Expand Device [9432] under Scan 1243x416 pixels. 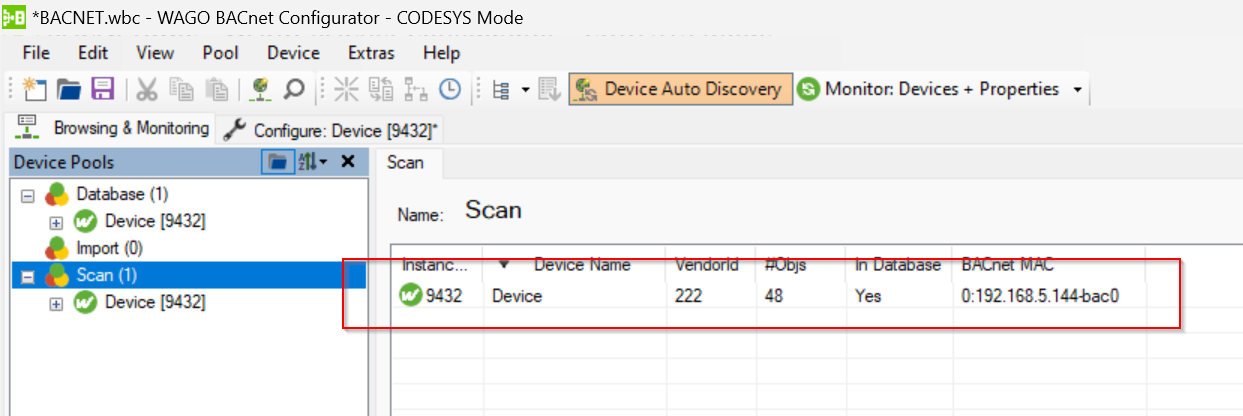(56, 302)
